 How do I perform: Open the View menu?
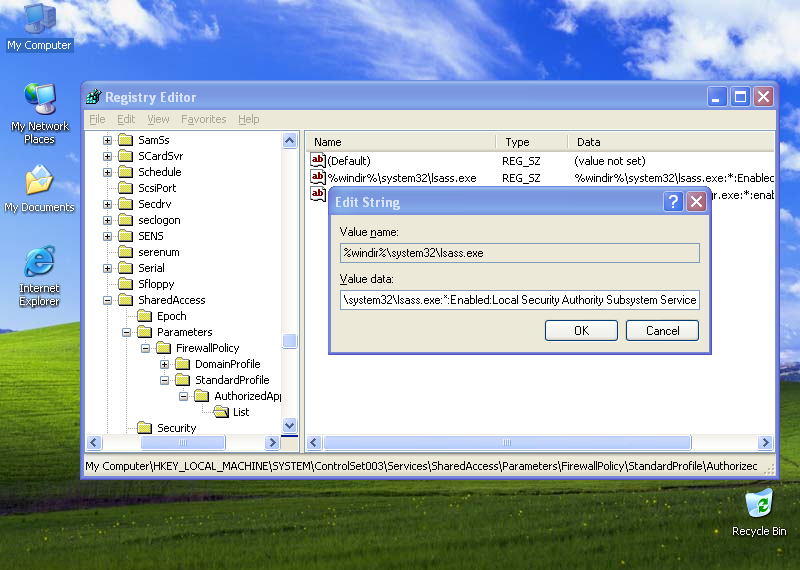(x=158, y=119)
